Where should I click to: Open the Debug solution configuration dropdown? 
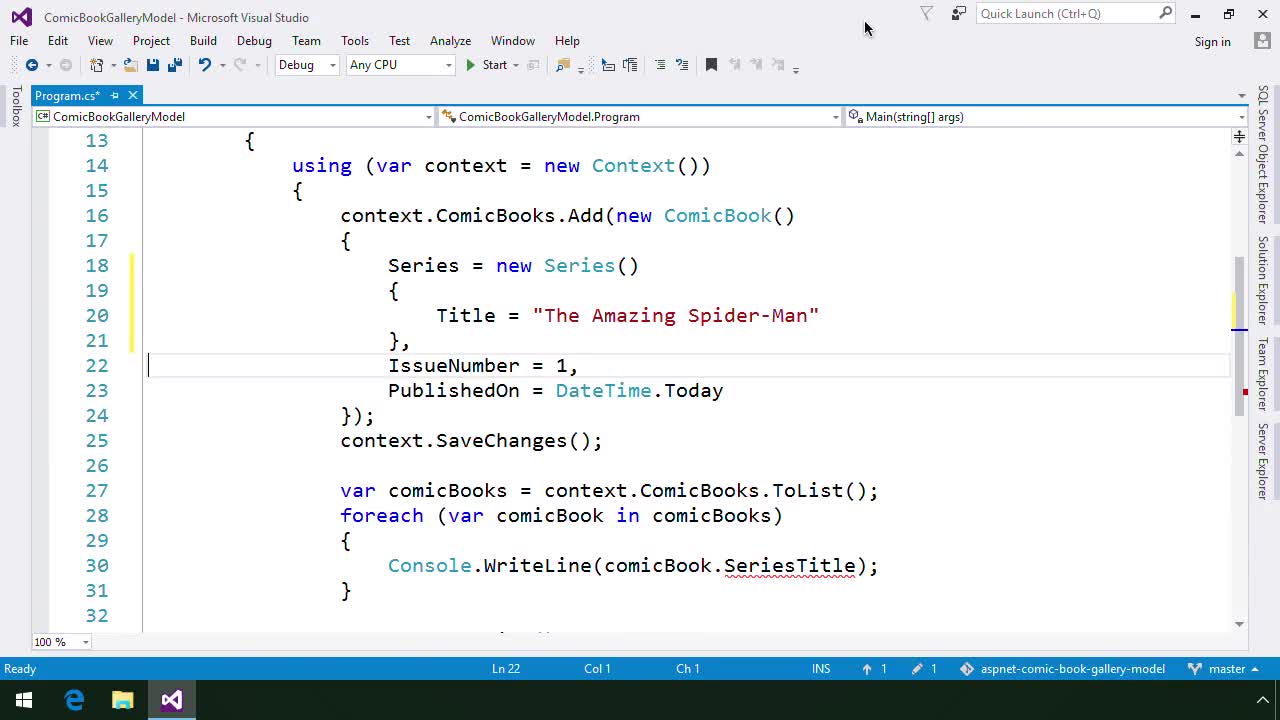(x=307, y=64)
